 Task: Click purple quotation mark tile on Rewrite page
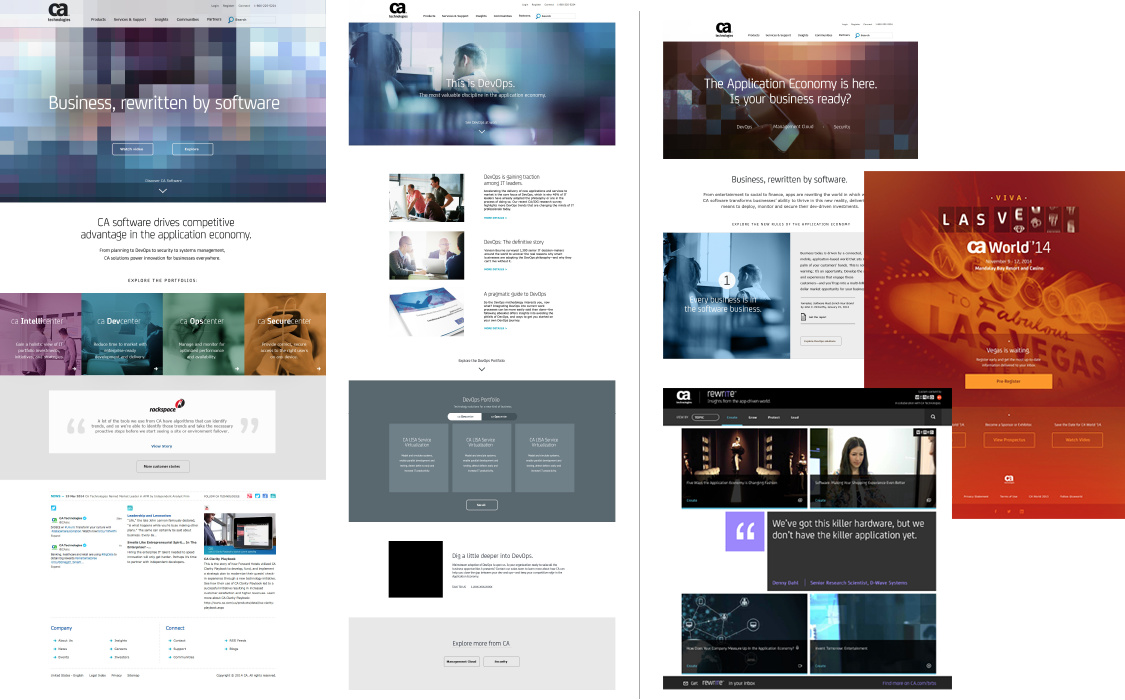[745, 531]
